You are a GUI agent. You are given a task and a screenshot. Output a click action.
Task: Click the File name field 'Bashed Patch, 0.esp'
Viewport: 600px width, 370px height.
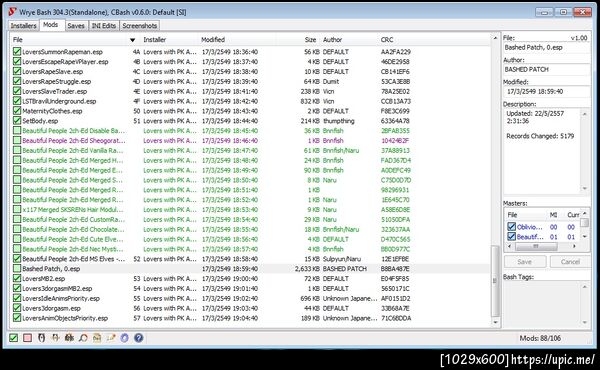pos(546,48)
